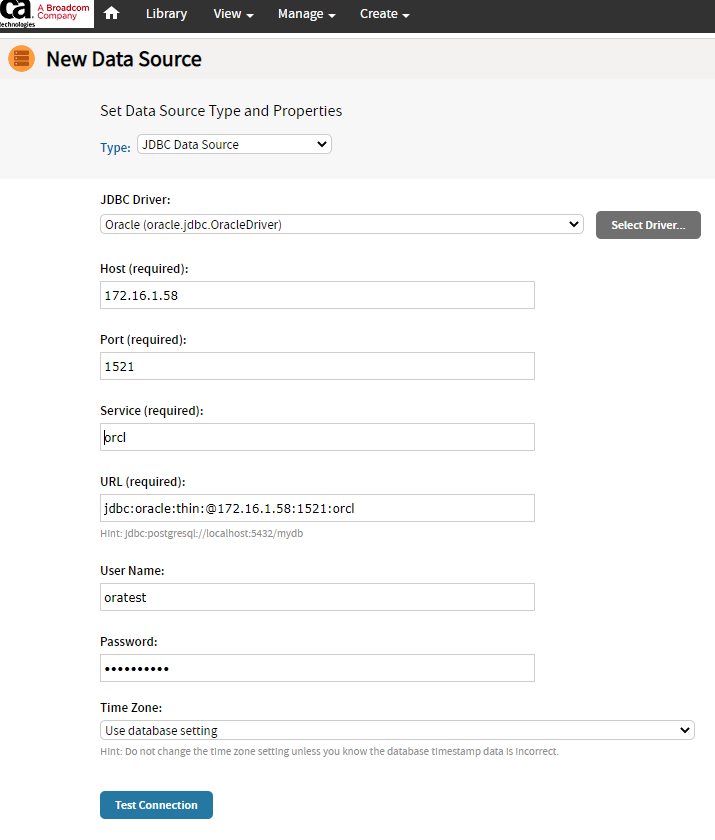Open the Create dropdown arrow
The image size is (715, 840).
point(405,14)
